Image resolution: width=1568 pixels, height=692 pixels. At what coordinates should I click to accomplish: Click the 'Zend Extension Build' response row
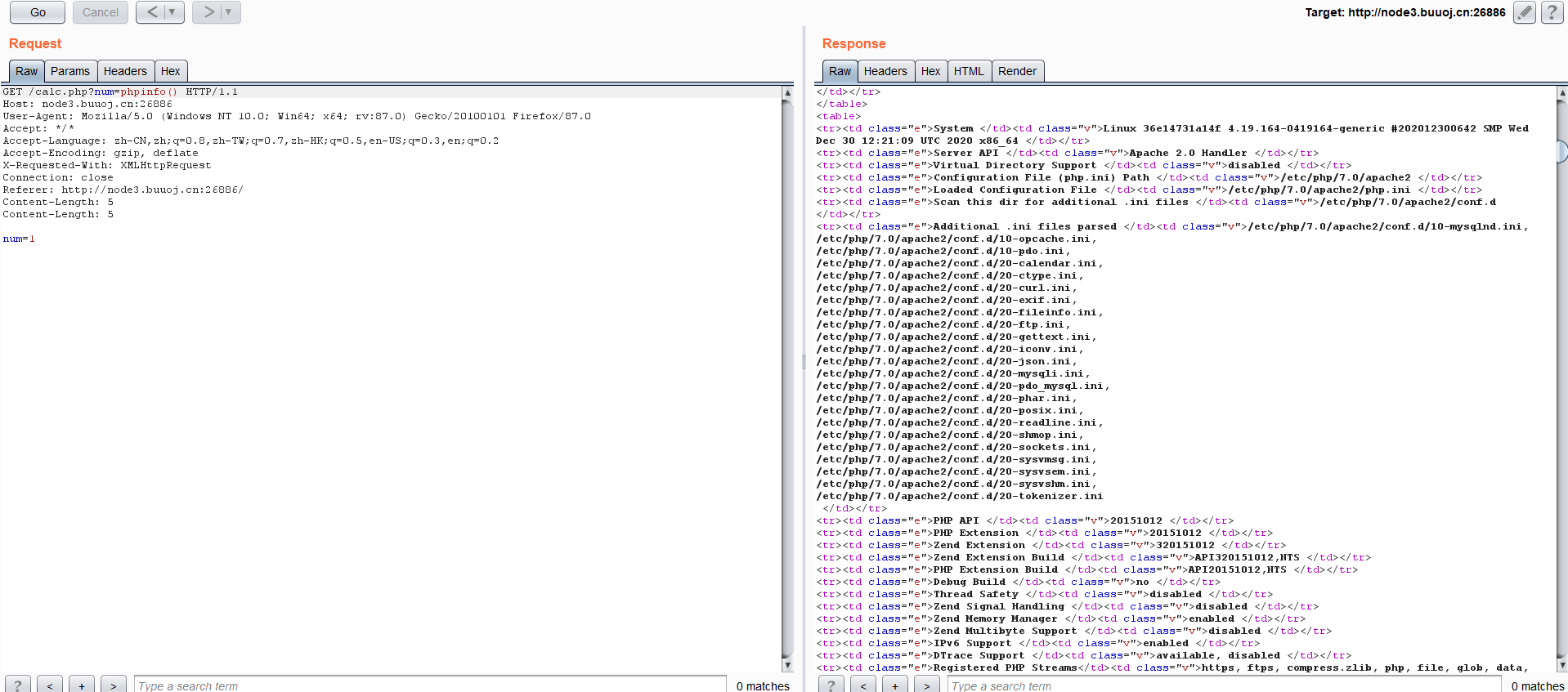coord(1094,557)
